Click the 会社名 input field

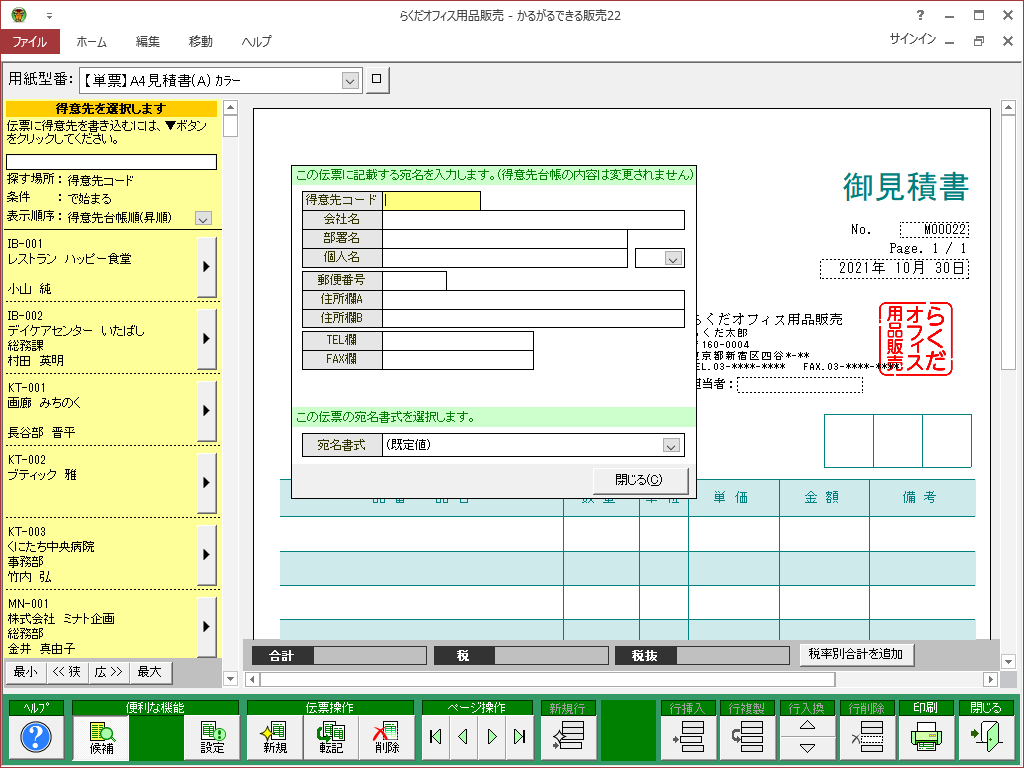coord(534,219)
